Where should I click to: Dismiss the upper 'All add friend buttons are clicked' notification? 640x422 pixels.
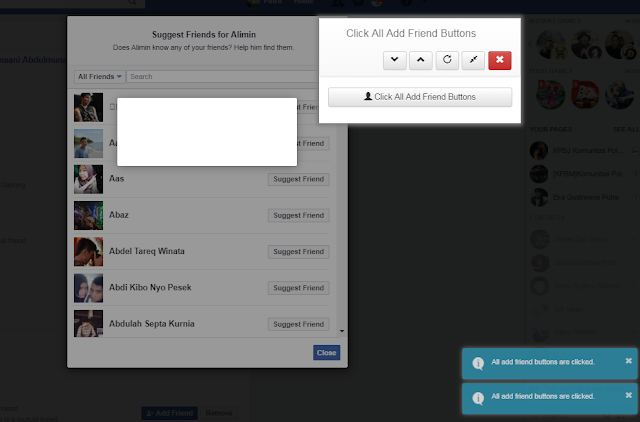tap(629, 361)
